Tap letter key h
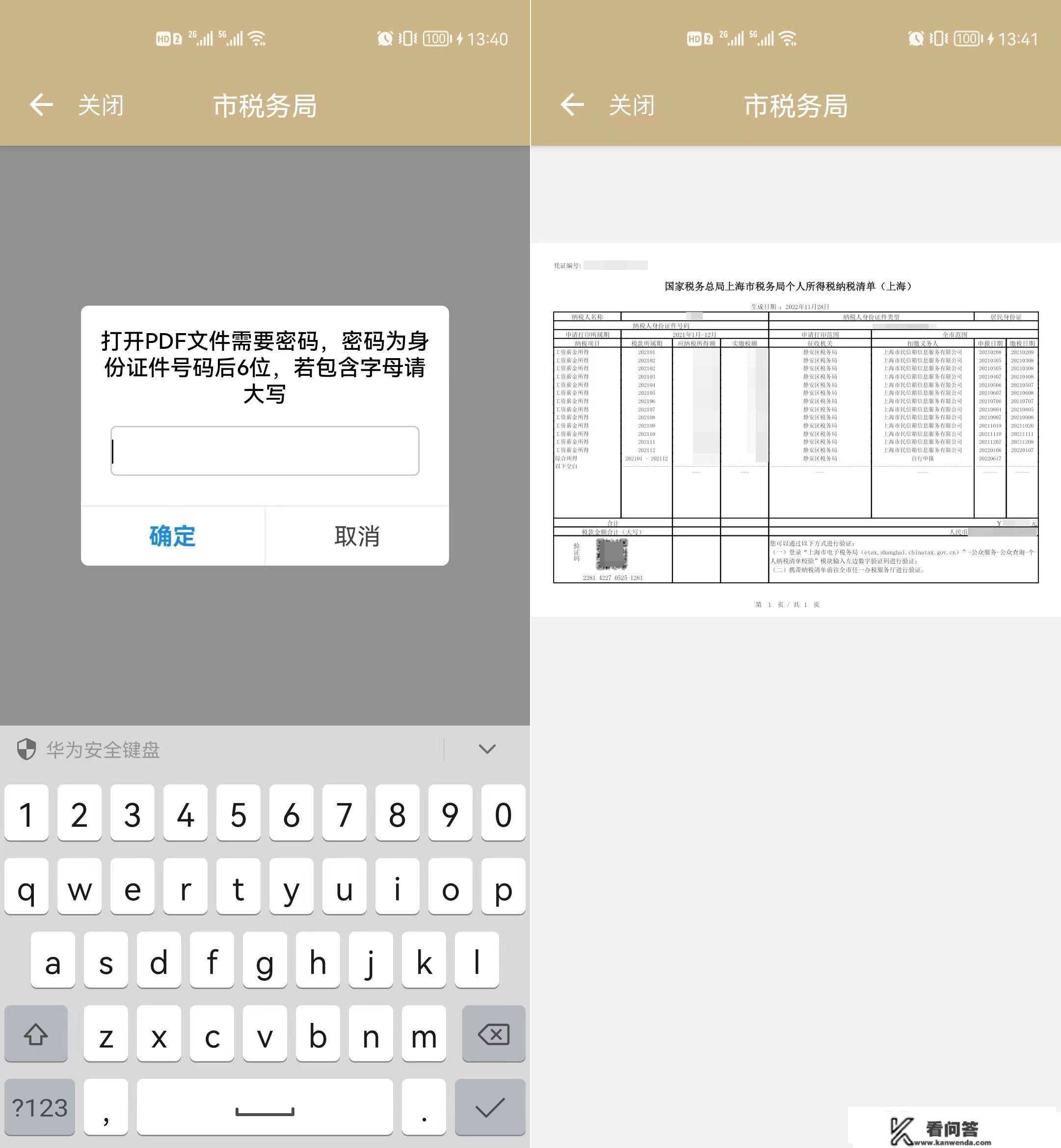 point(318,960)
